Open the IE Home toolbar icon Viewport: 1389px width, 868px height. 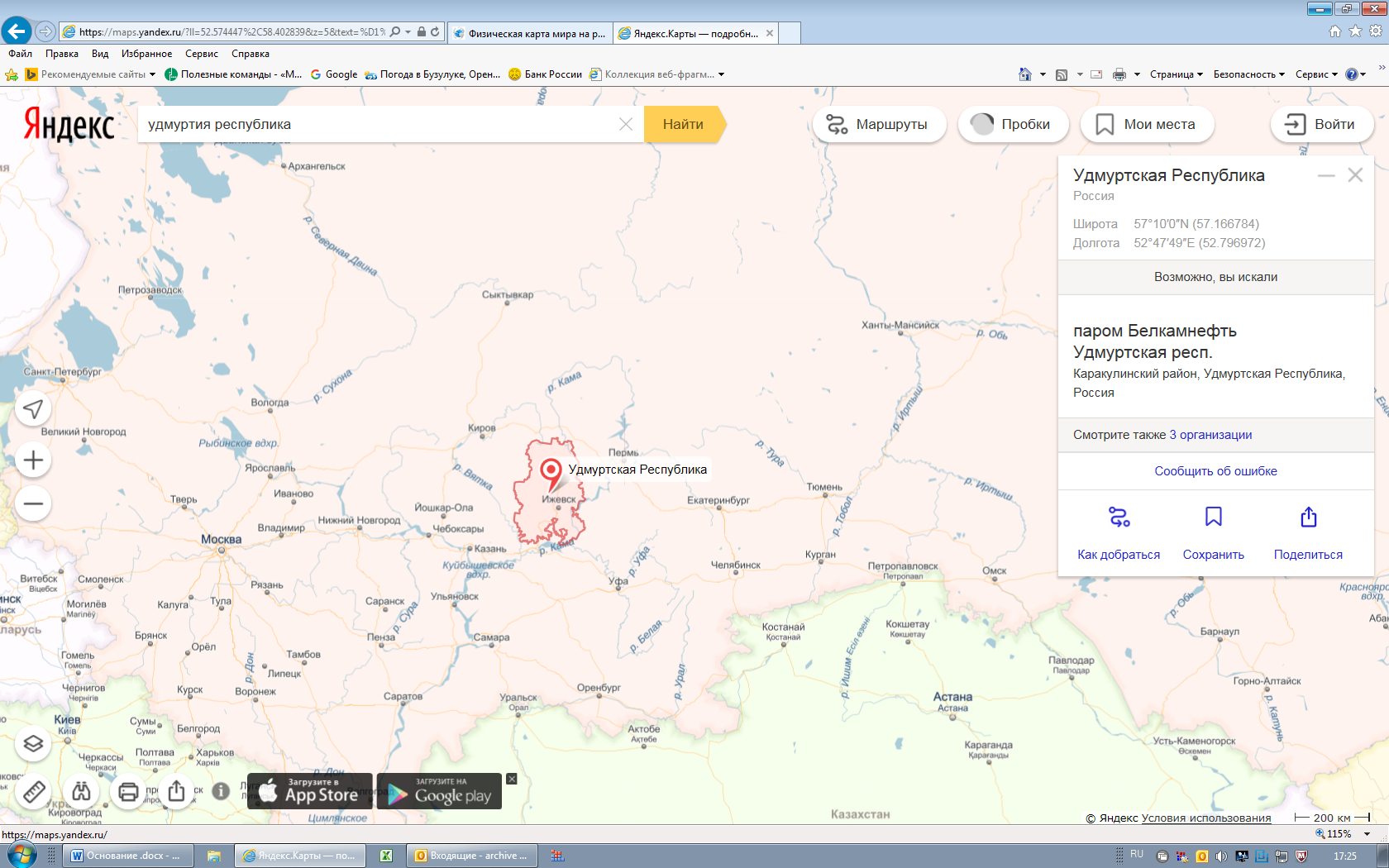[x=1025, y=74]
